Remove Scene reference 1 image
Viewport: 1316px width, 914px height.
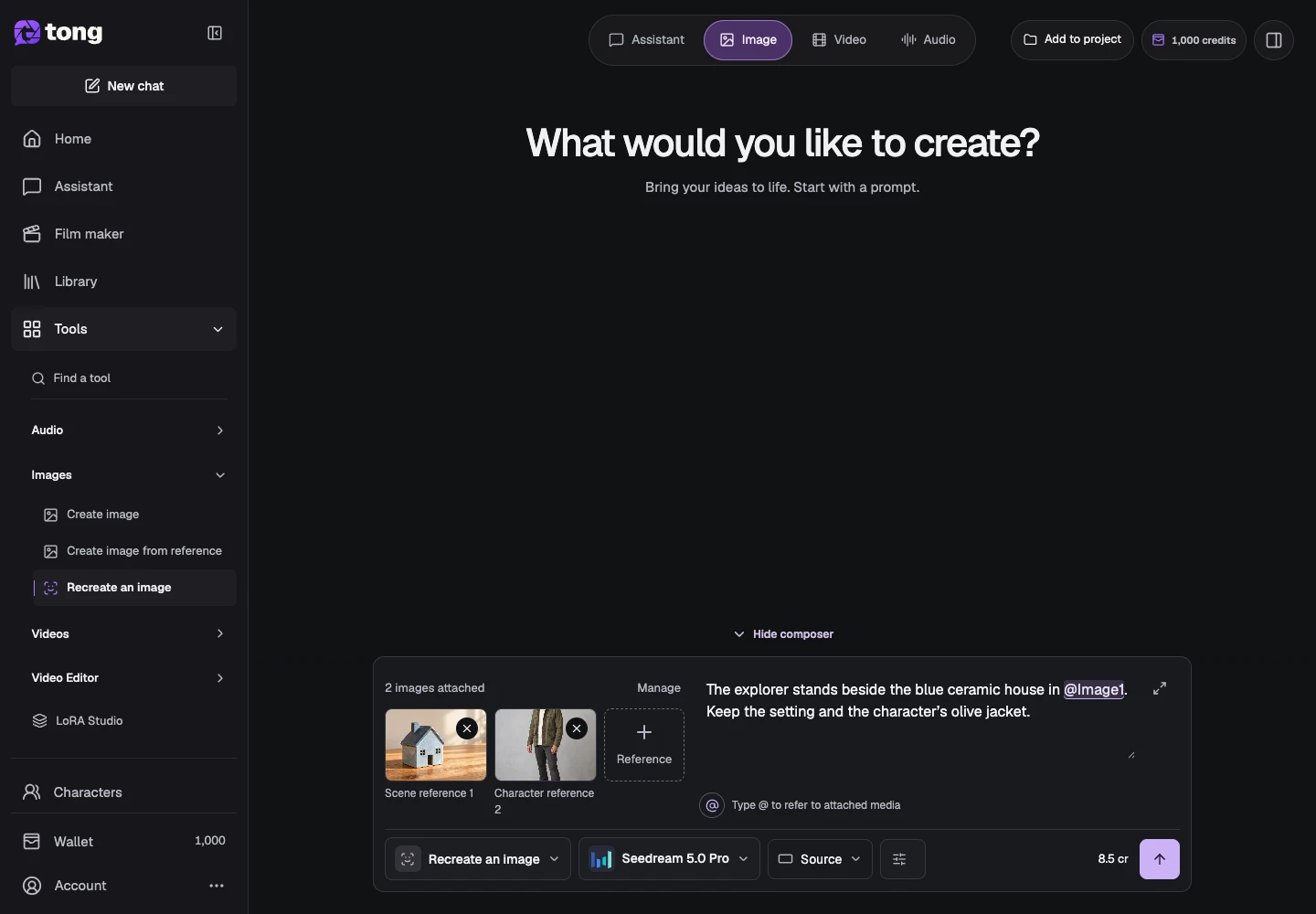[467, 728]
